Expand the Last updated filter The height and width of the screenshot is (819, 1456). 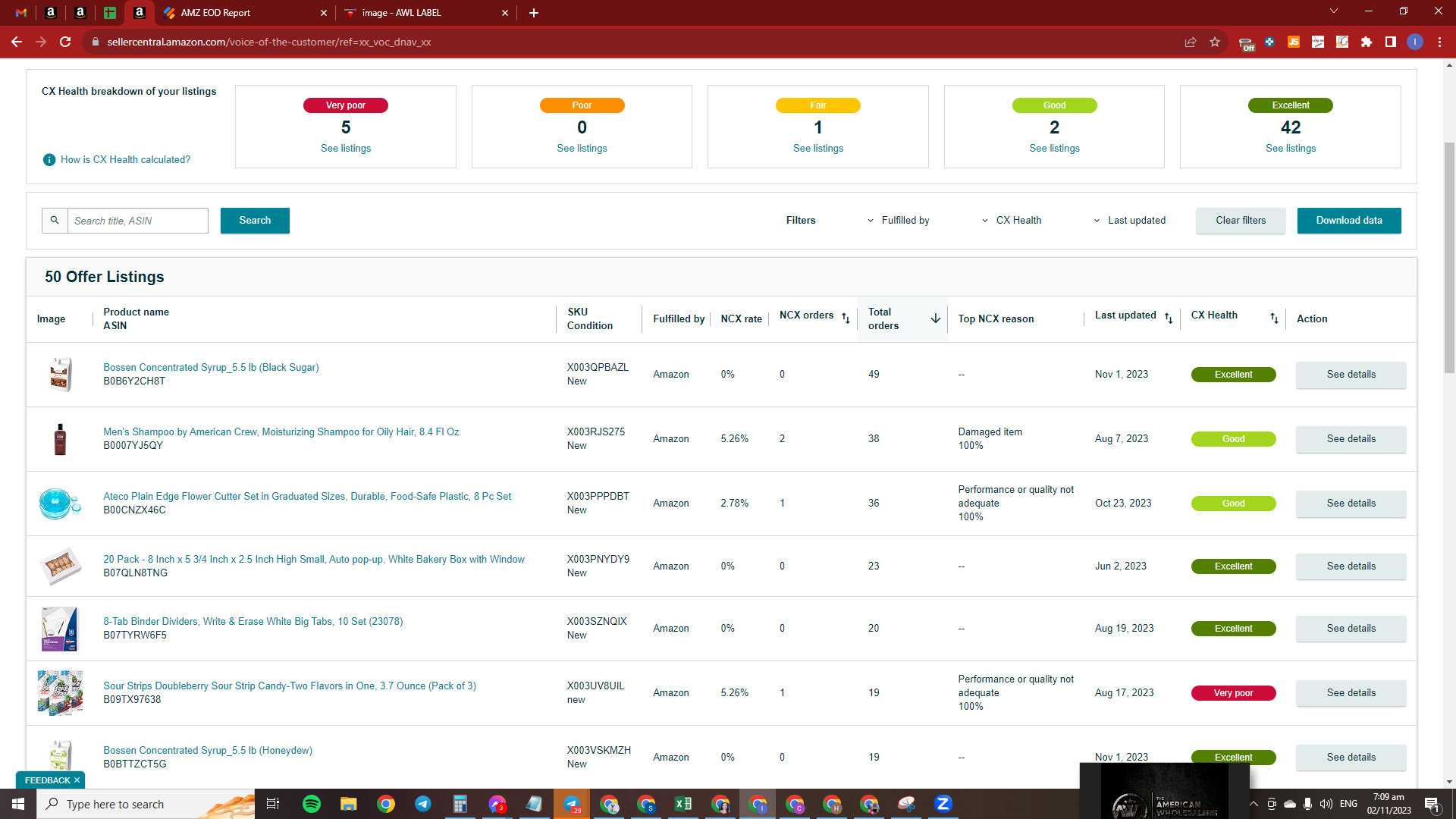(1130, 221)
